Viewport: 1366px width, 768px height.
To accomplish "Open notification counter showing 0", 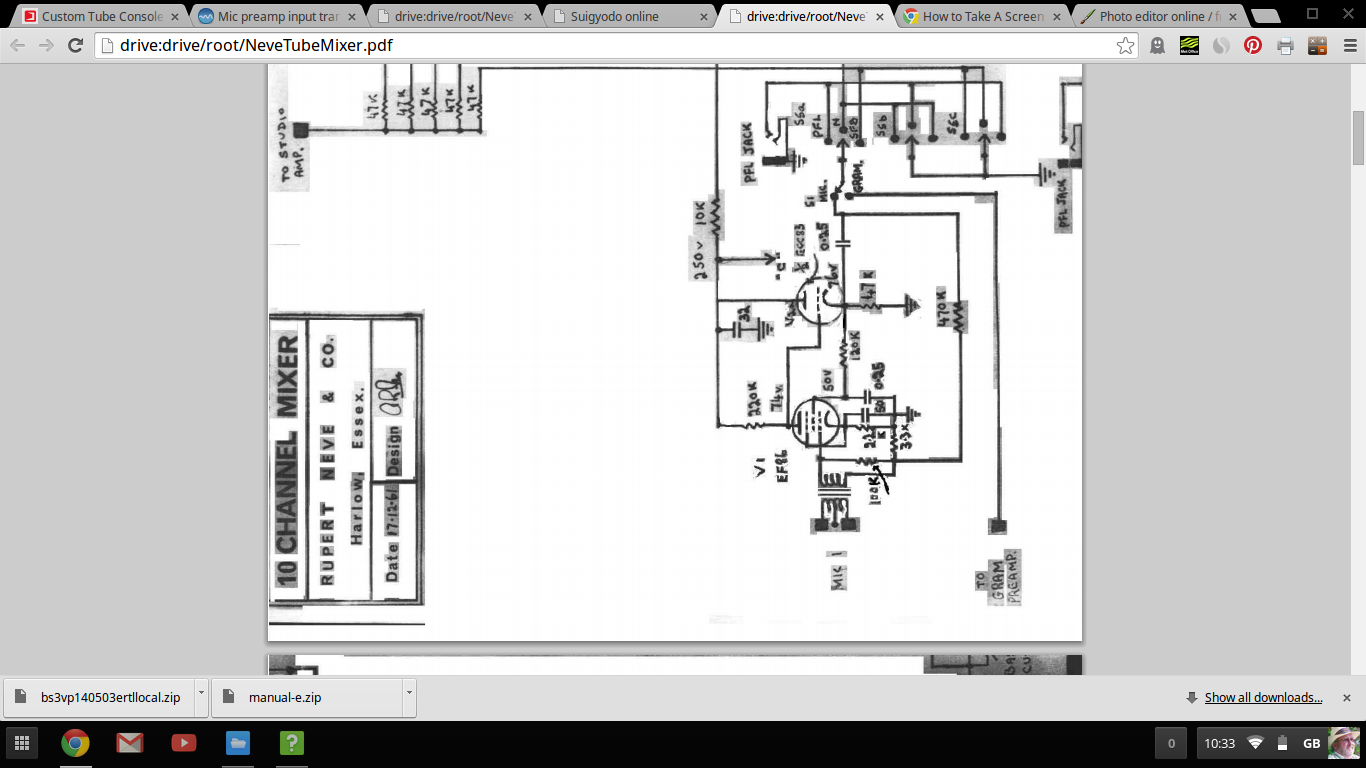I will coord(1171,743).
